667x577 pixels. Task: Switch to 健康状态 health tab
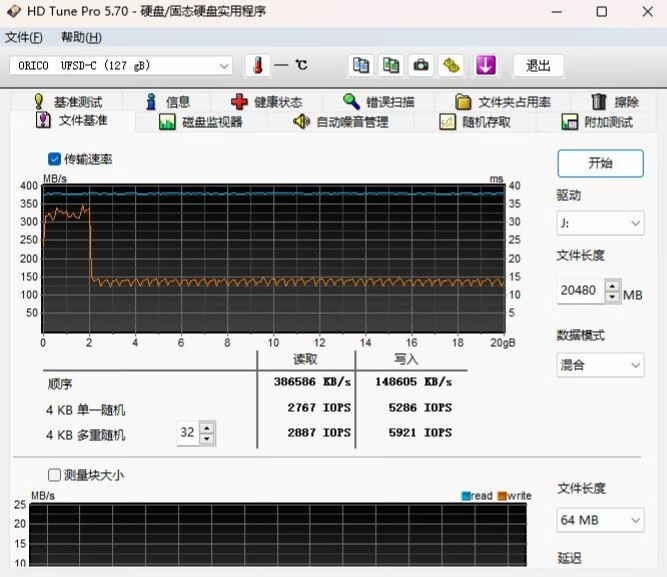click(267, 102)
